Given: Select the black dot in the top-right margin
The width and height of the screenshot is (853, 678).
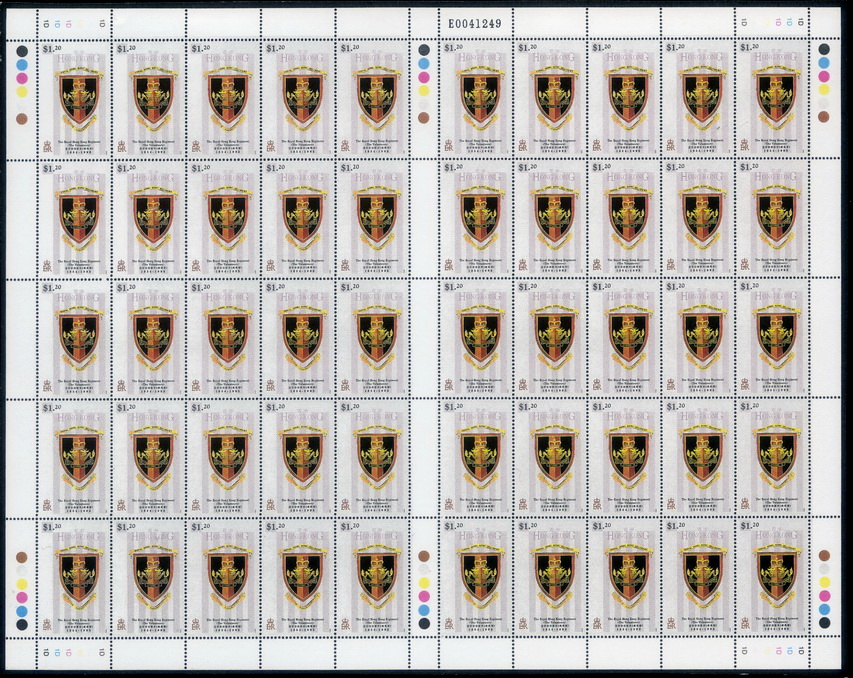Looking at the screenshot, I should tap(824, 49).
